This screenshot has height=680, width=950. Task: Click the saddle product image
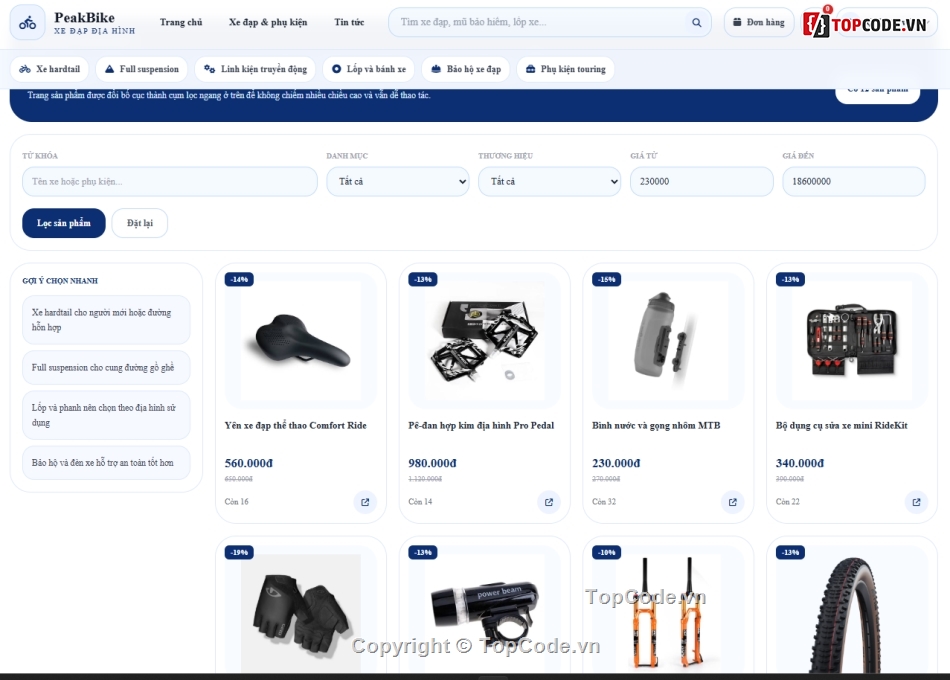coord(301,340)
